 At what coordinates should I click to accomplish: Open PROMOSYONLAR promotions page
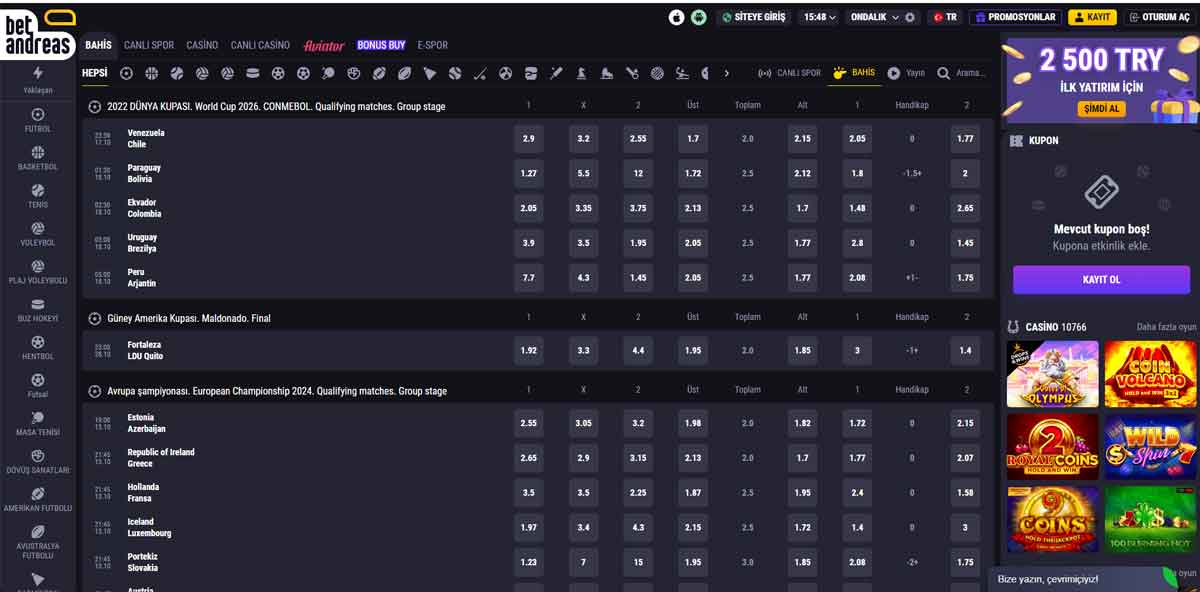[x=1015, y=17]
